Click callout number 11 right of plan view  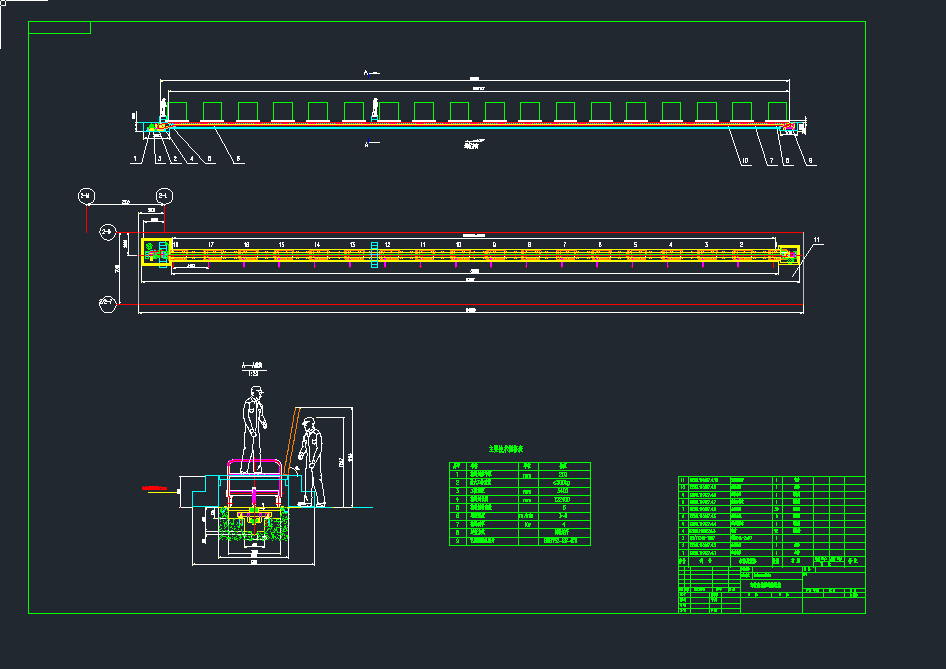click(x=817, y=240)
